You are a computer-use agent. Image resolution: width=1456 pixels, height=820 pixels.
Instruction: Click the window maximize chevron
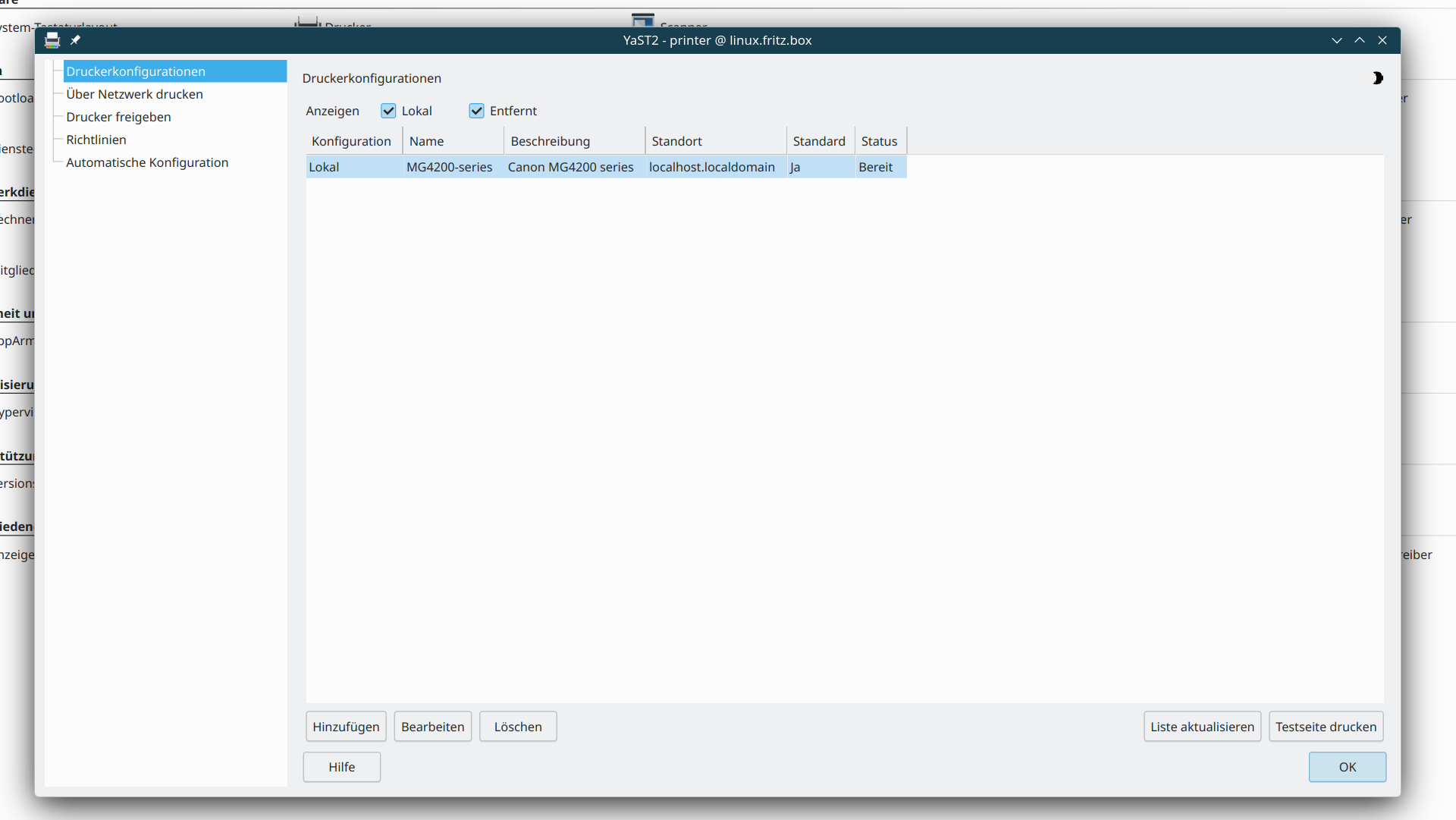1360,40
